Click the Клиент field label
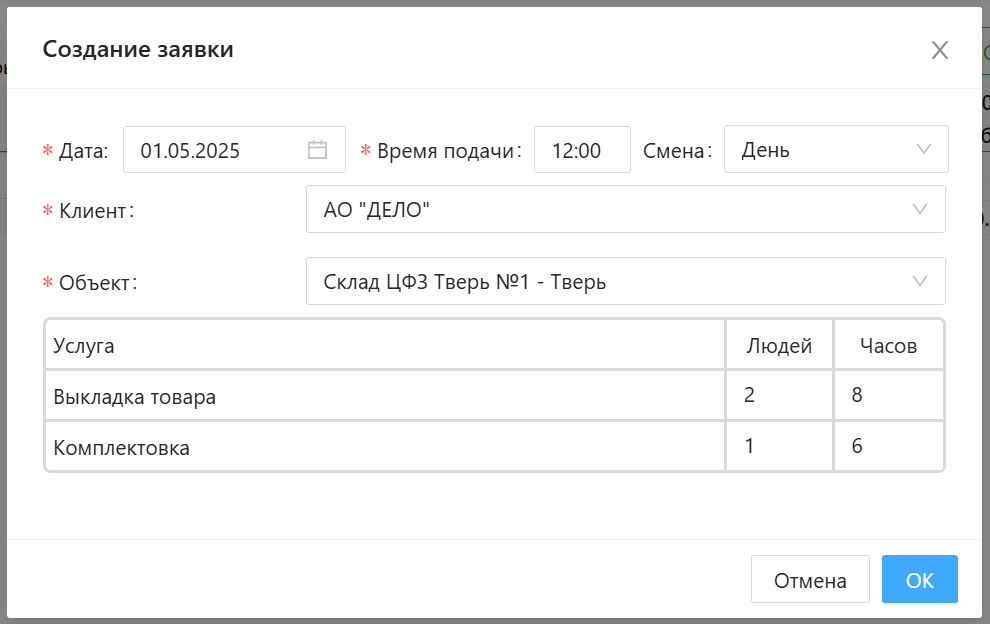 click(96, 211)
